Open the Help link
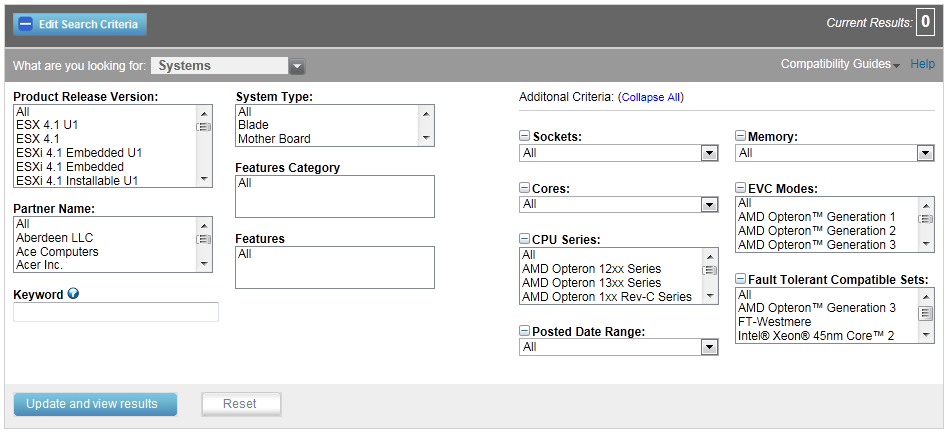Screen dimensions: 948x434 pyautogui.click(x=922, y=64)
